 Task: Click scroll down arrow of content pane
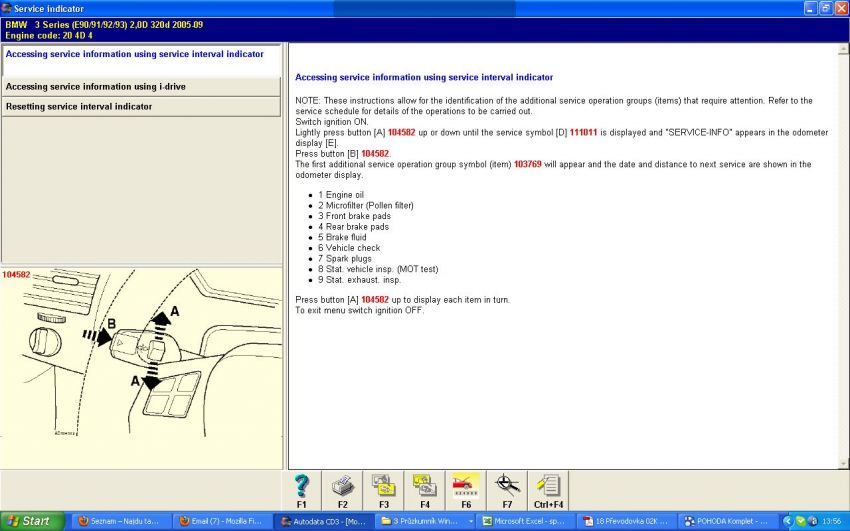843,464
